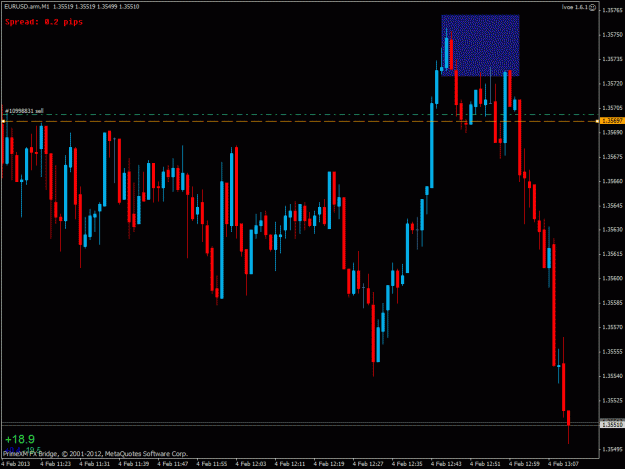Click the Ivoe 1.6.1 expert advisor label
The image size is (625, 469).
(x=575, y=8)
